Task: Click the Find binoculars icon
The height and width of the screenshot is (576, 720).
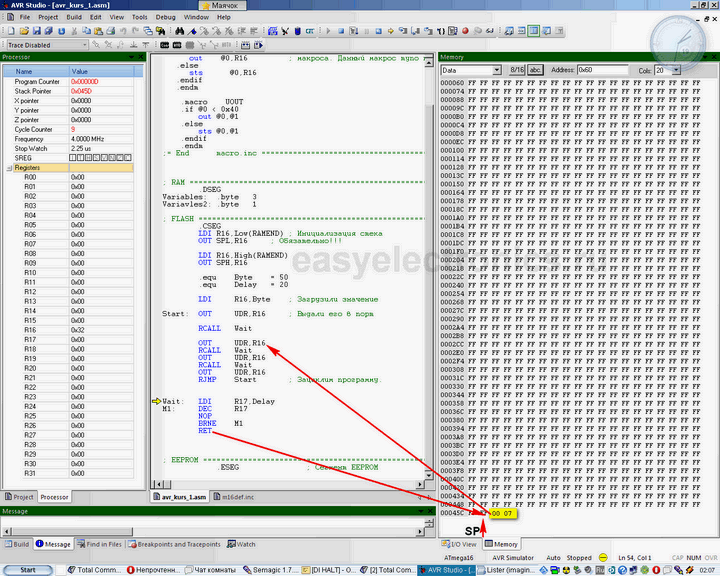Action: click(x=178, y=31)
